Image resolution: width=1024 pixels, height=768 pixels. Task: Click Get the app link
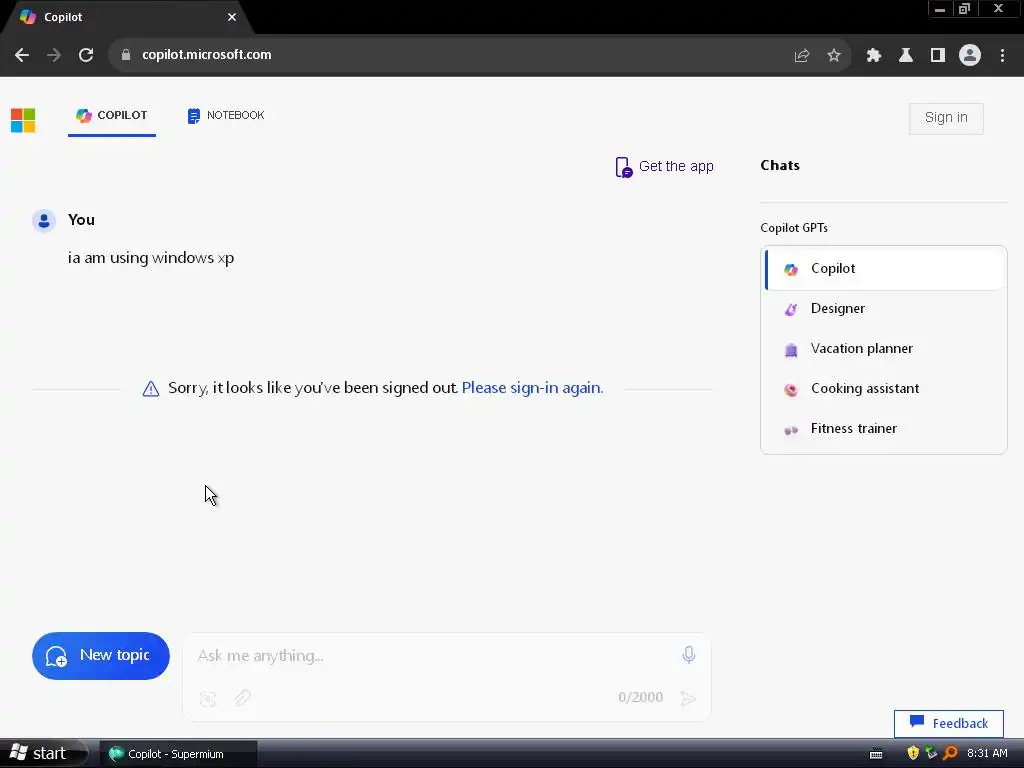coord(664,167)
